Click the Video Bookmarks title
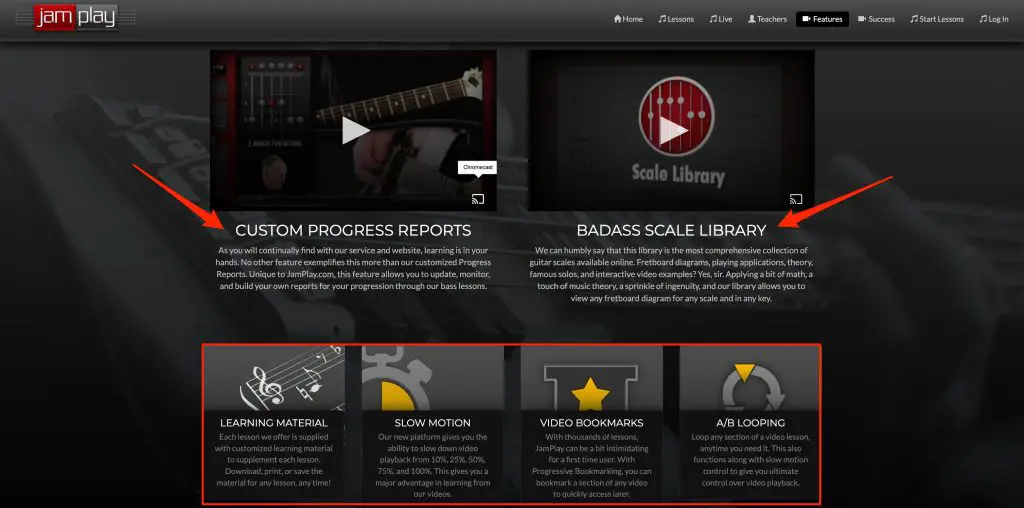1024x508 pixels. pos(592,422)
